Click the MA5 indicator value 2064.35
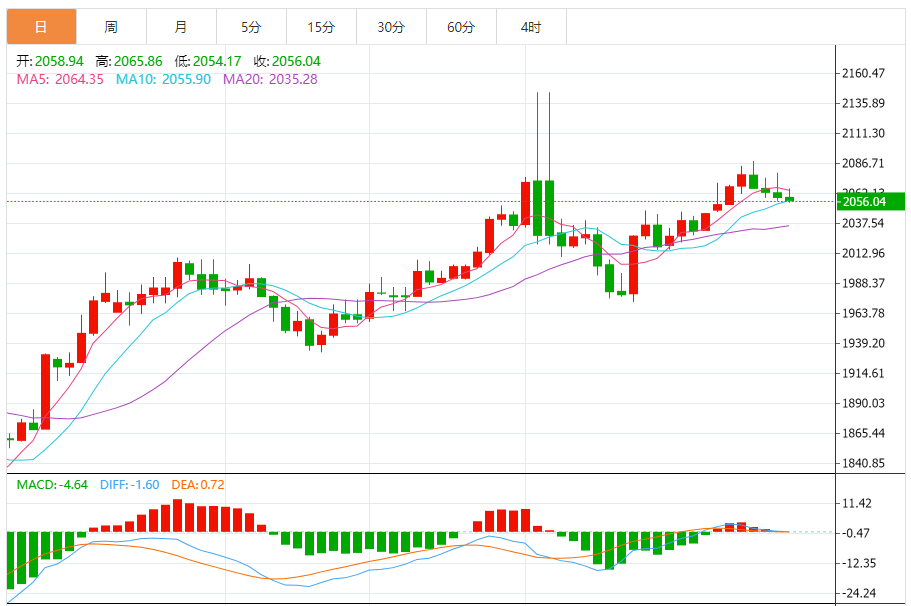The width and height of the screenshot is (911, 606). tap(79, 80)
